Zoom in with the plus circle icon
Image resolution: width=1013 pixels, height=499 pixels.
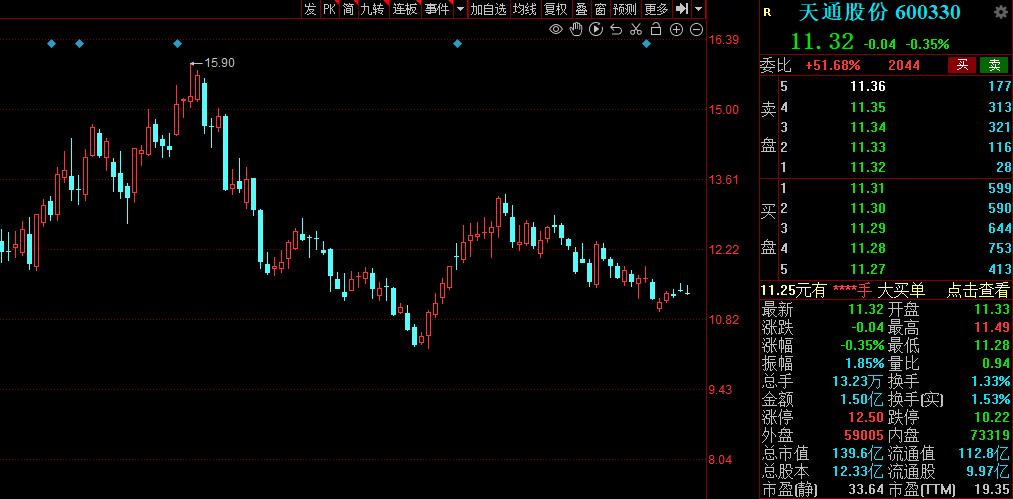point(676,29)
